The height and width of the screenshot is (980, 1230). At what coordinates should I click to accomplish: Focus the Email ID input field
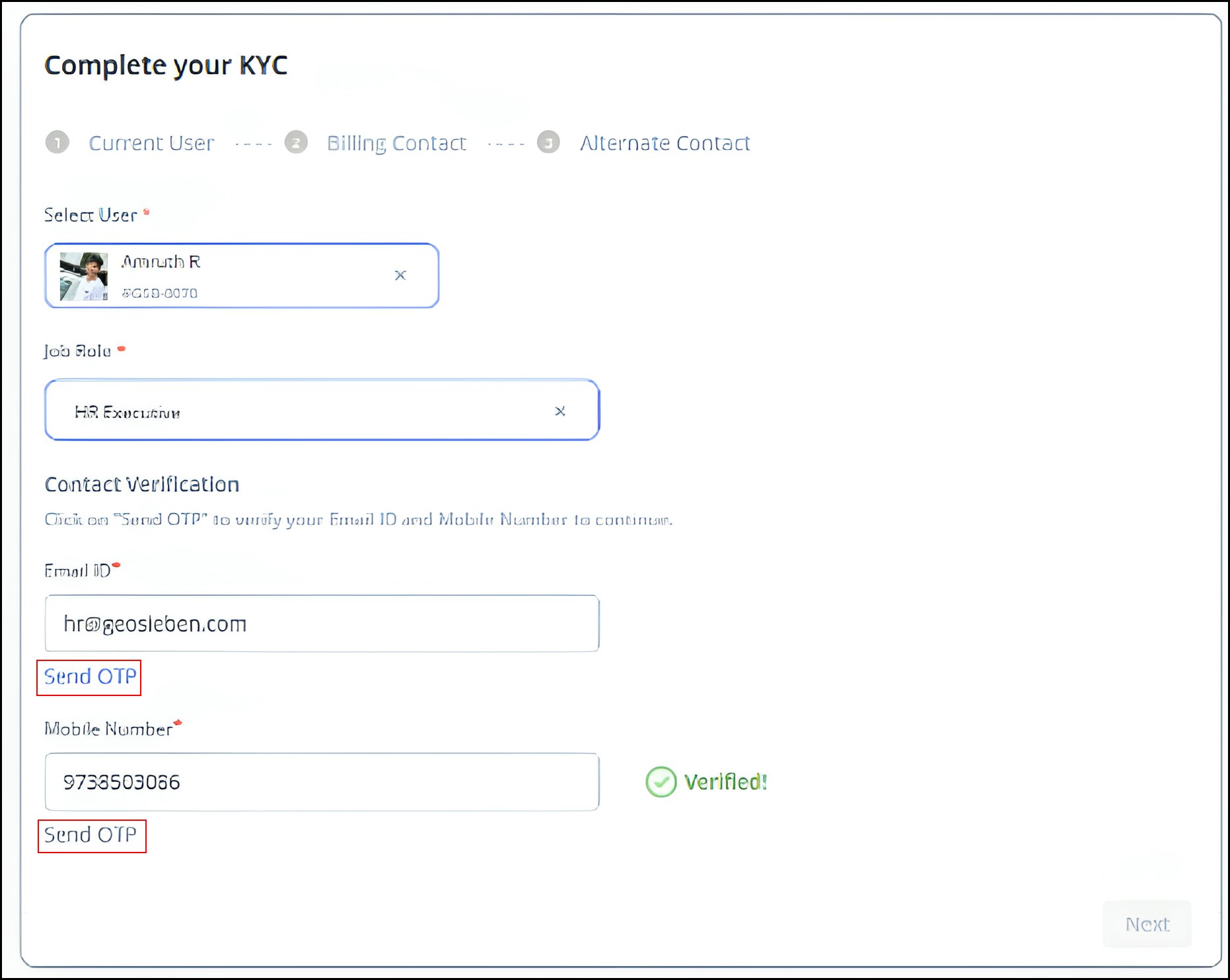click(322, 623)
